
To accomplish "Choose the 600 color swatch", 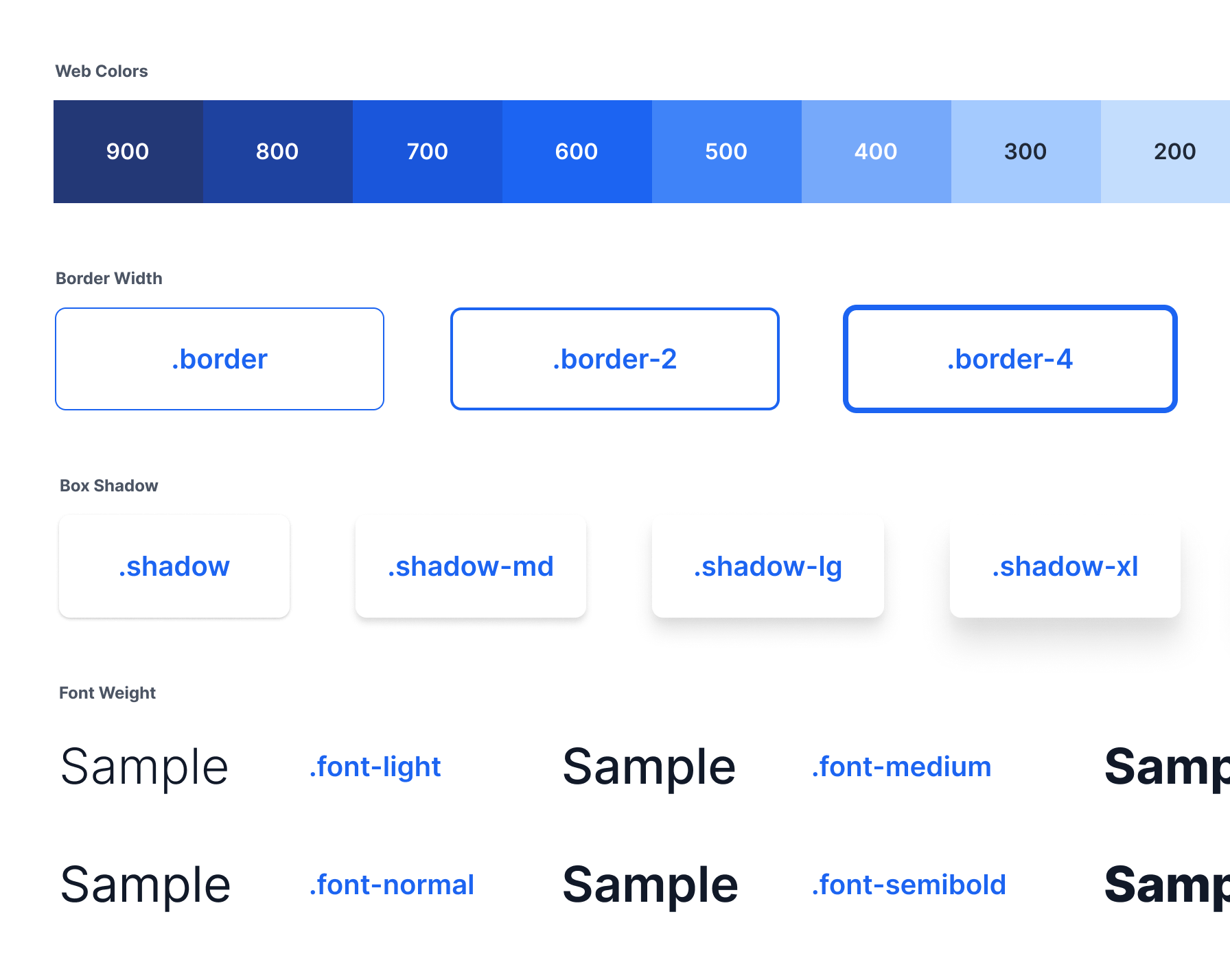I will pyautogui.click(x=577, y=152).
